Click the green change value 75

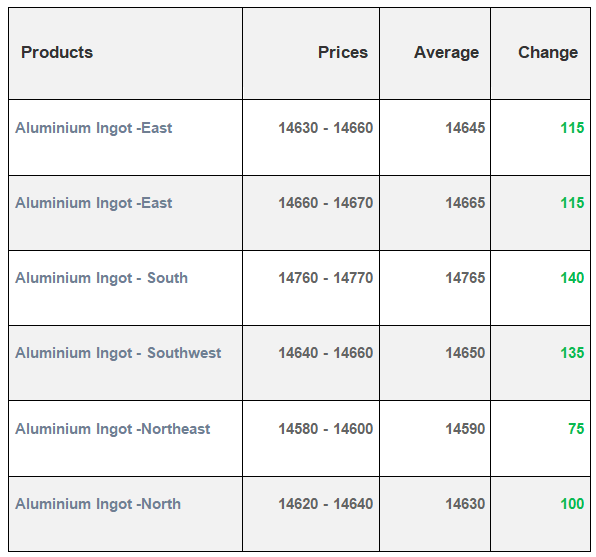click(x=576, y=429)
